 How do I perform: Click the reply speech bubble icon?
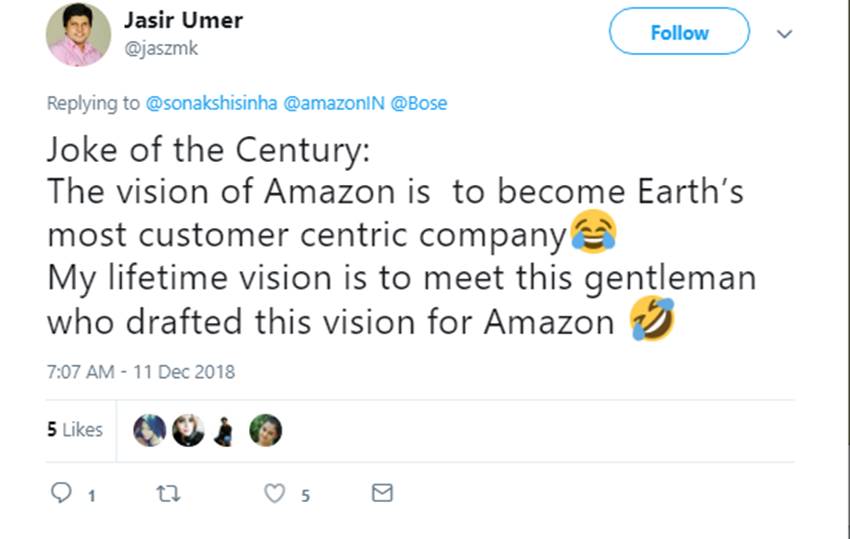click(x=62, y=493)
